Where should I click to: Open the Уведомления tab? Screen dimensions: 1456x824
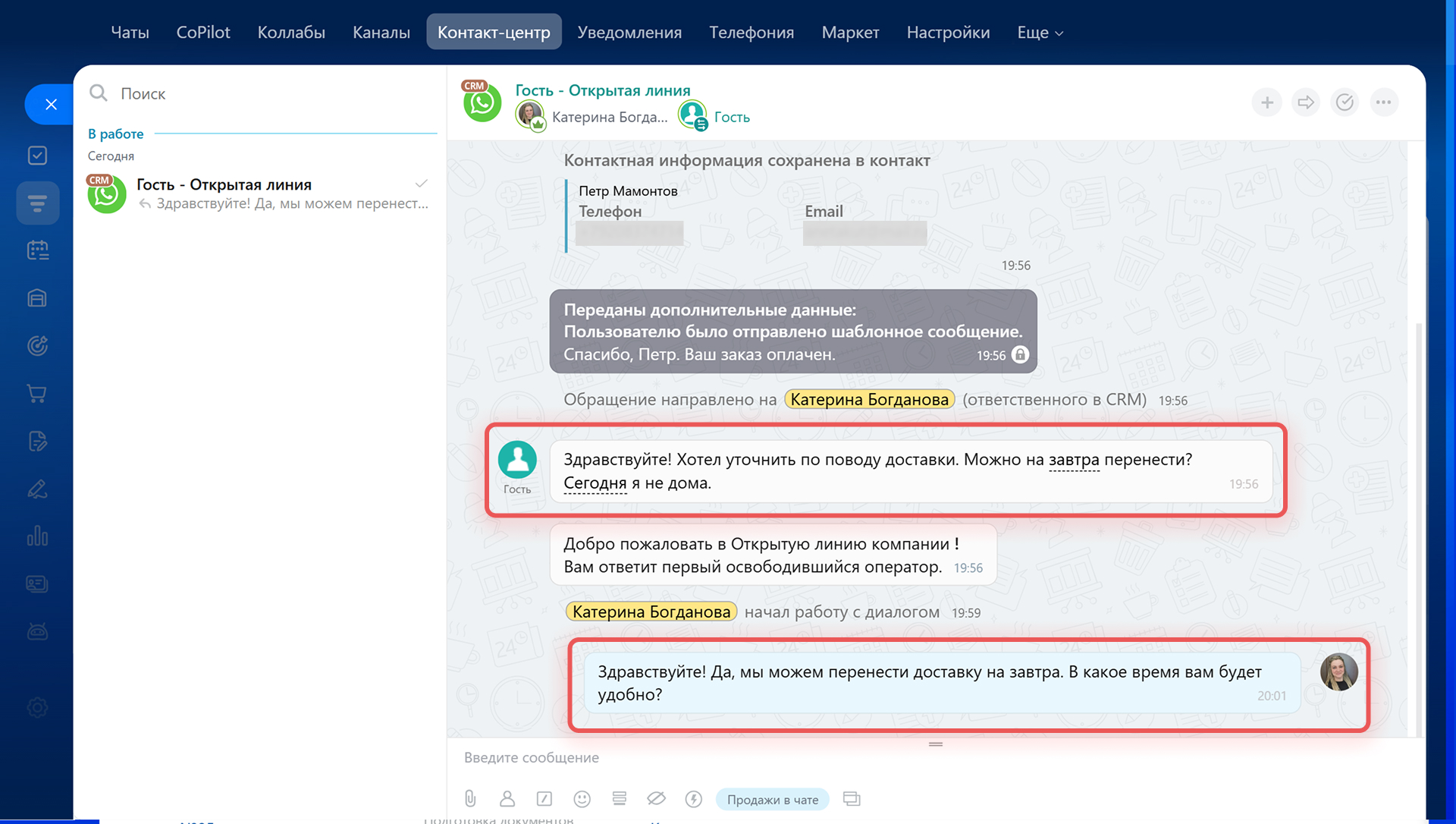coord(629,32)
